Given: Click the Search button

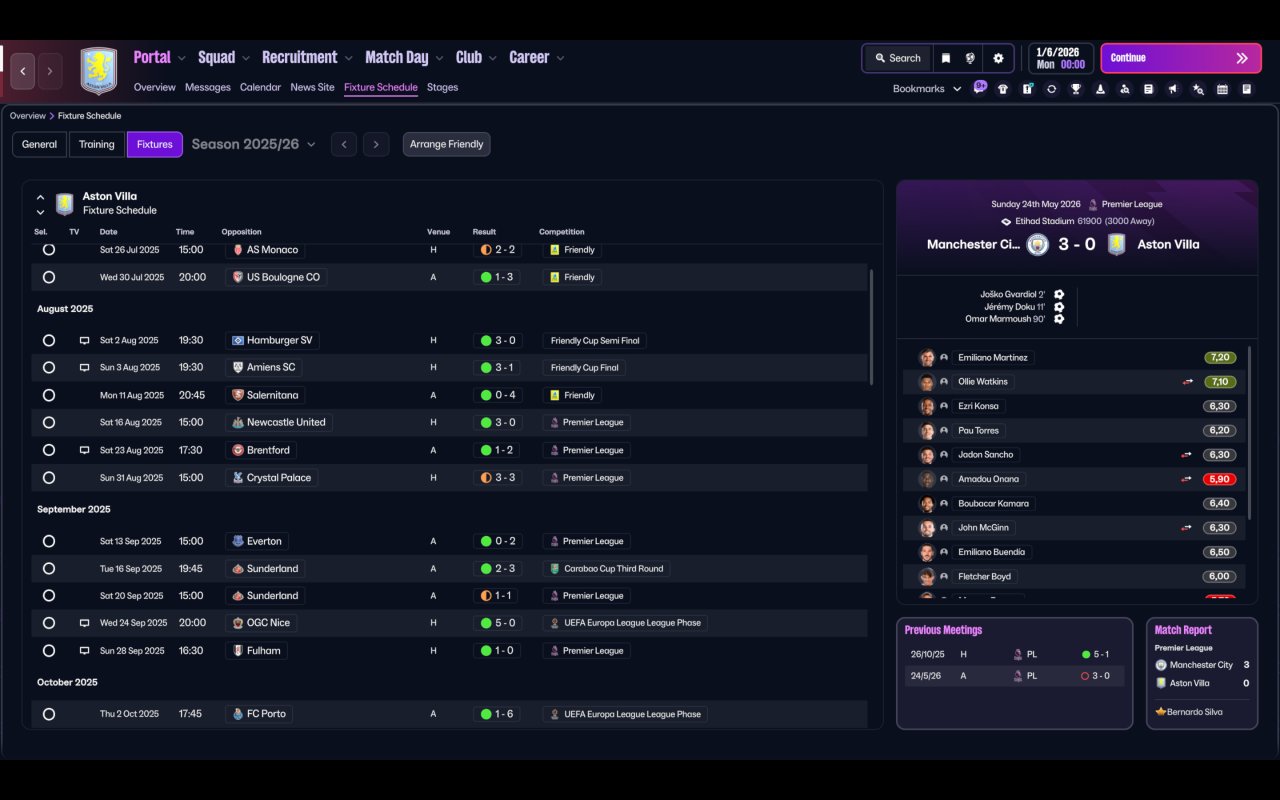Looking at the screenshot, I should 897,58.
